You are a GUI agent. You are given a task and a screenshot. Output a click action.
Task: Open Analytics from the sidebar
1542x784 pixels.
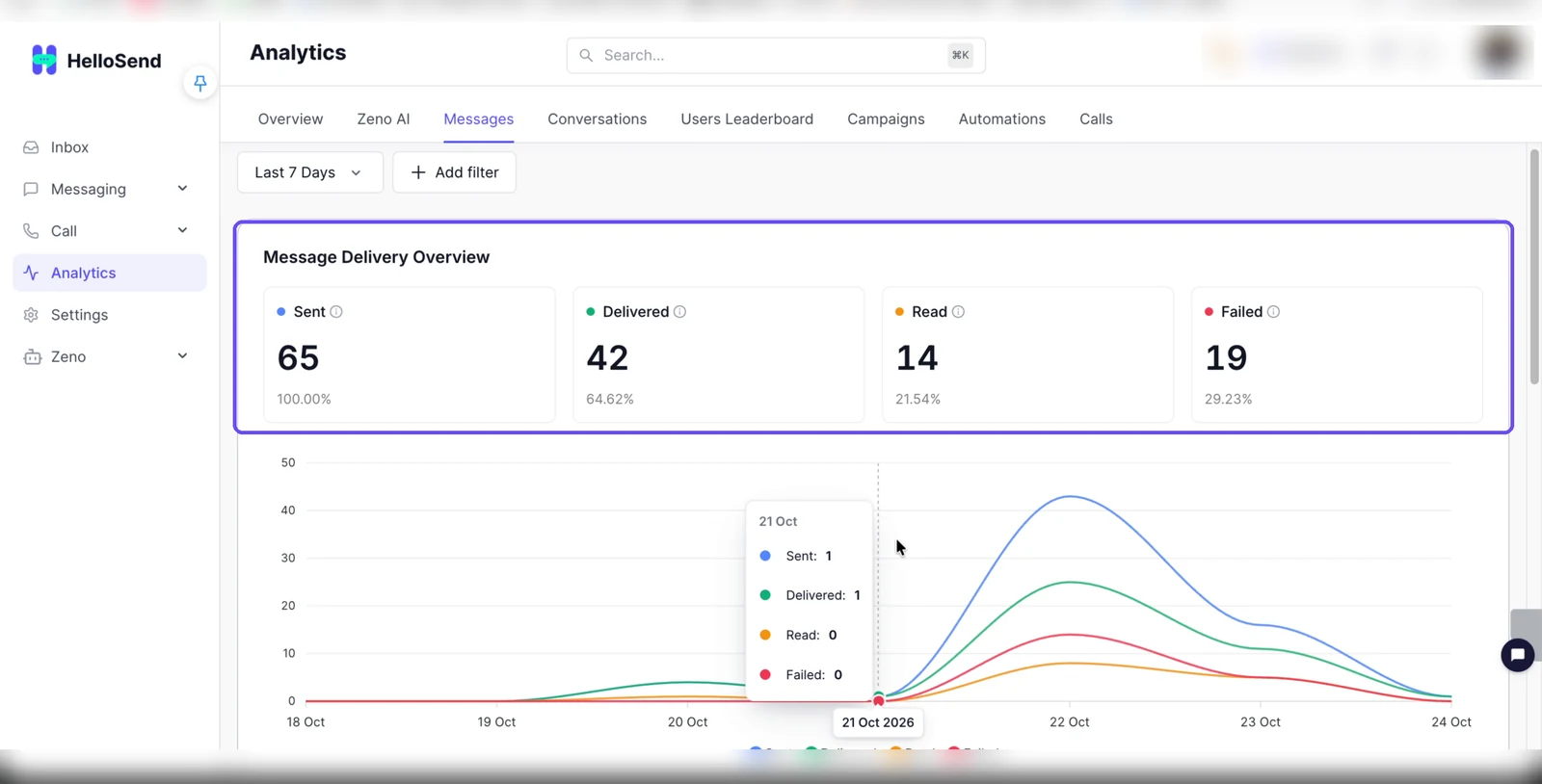tap(110, 273)
